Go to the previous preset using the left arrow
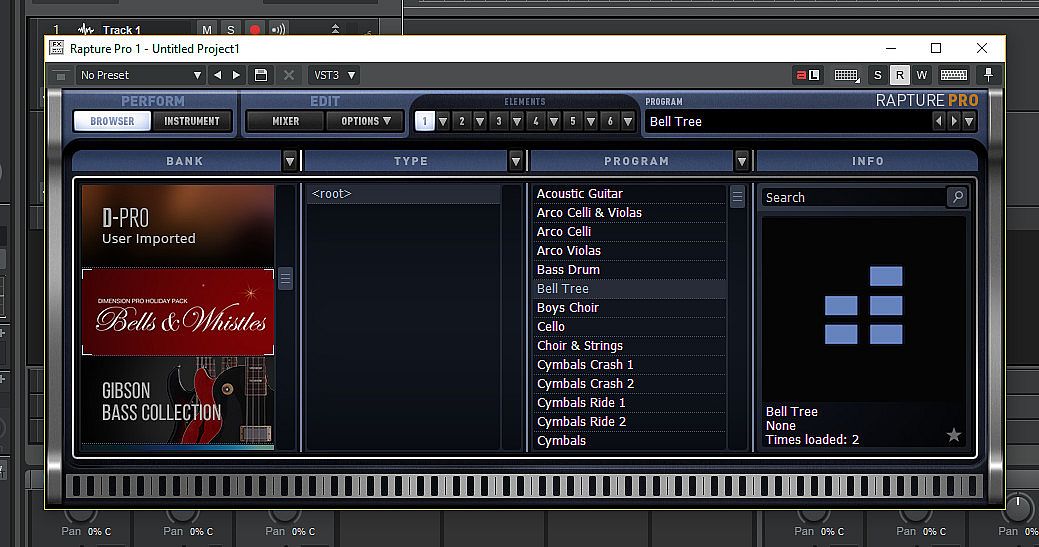1039x547 pixels. 217,75
